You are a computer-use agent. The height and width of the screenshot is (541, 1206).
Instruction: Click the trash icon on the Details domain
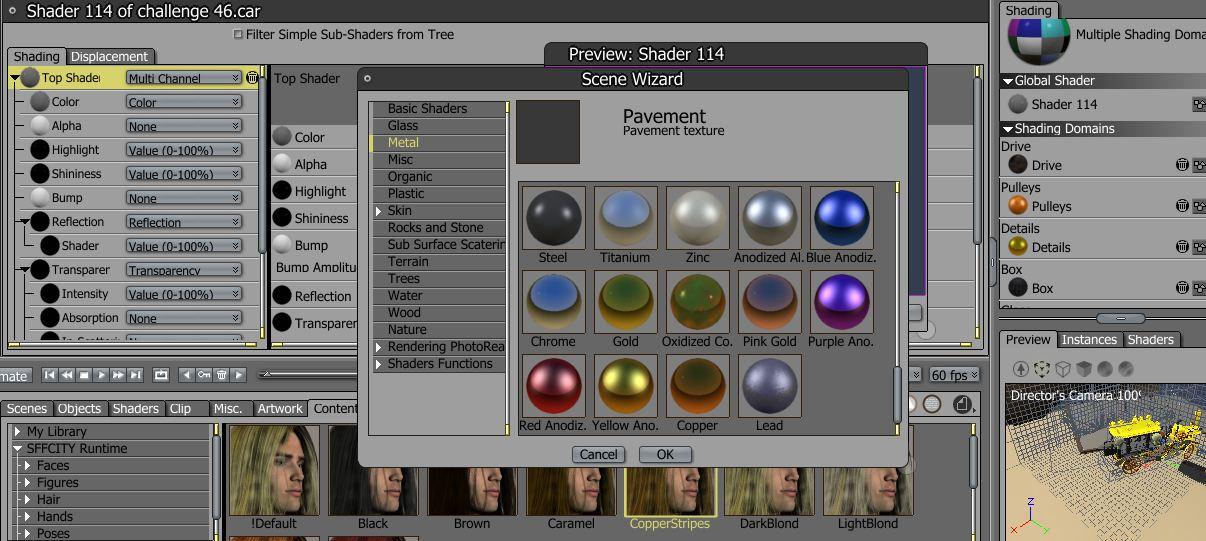click(x=1182, y=247)
